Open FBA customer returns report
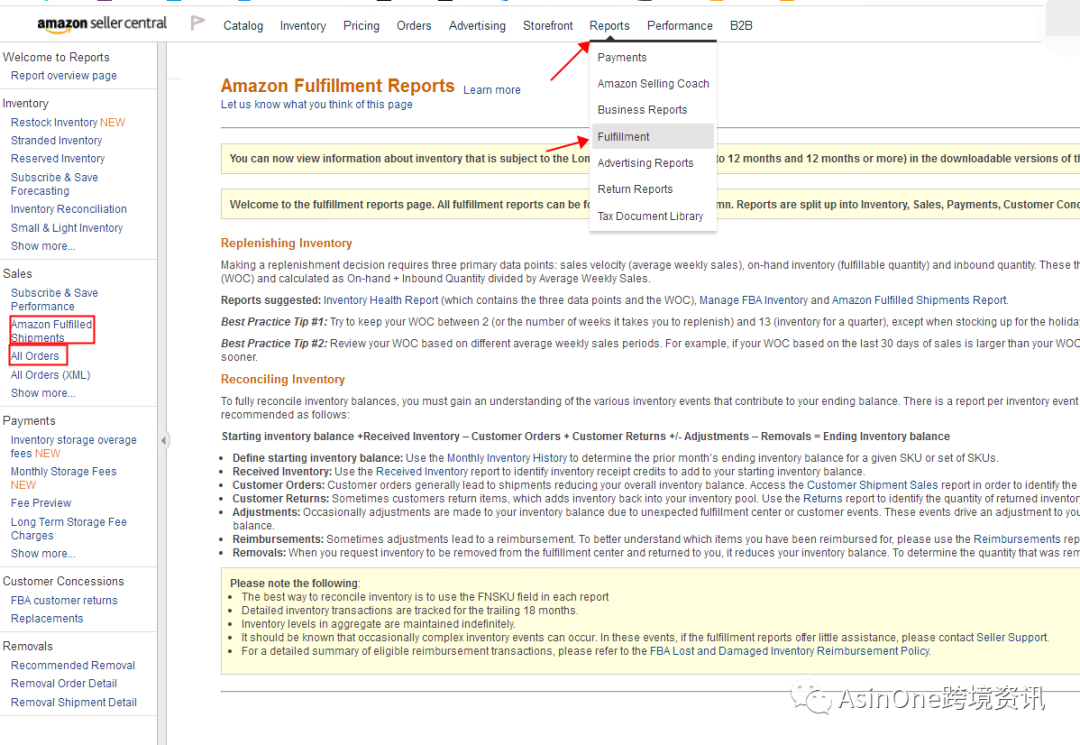Viewport: 1080px width, 745px height. pos(64,600)
